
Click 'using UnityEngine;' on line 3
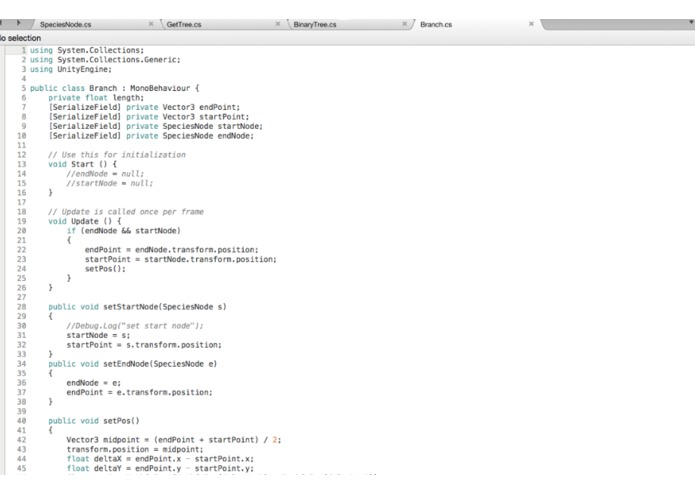pos(71,69)
